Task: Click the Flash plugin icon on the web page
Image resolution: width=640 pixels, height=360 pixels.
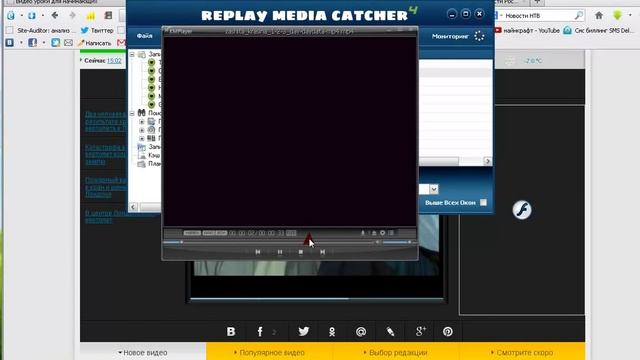Action: pos(522,210)
